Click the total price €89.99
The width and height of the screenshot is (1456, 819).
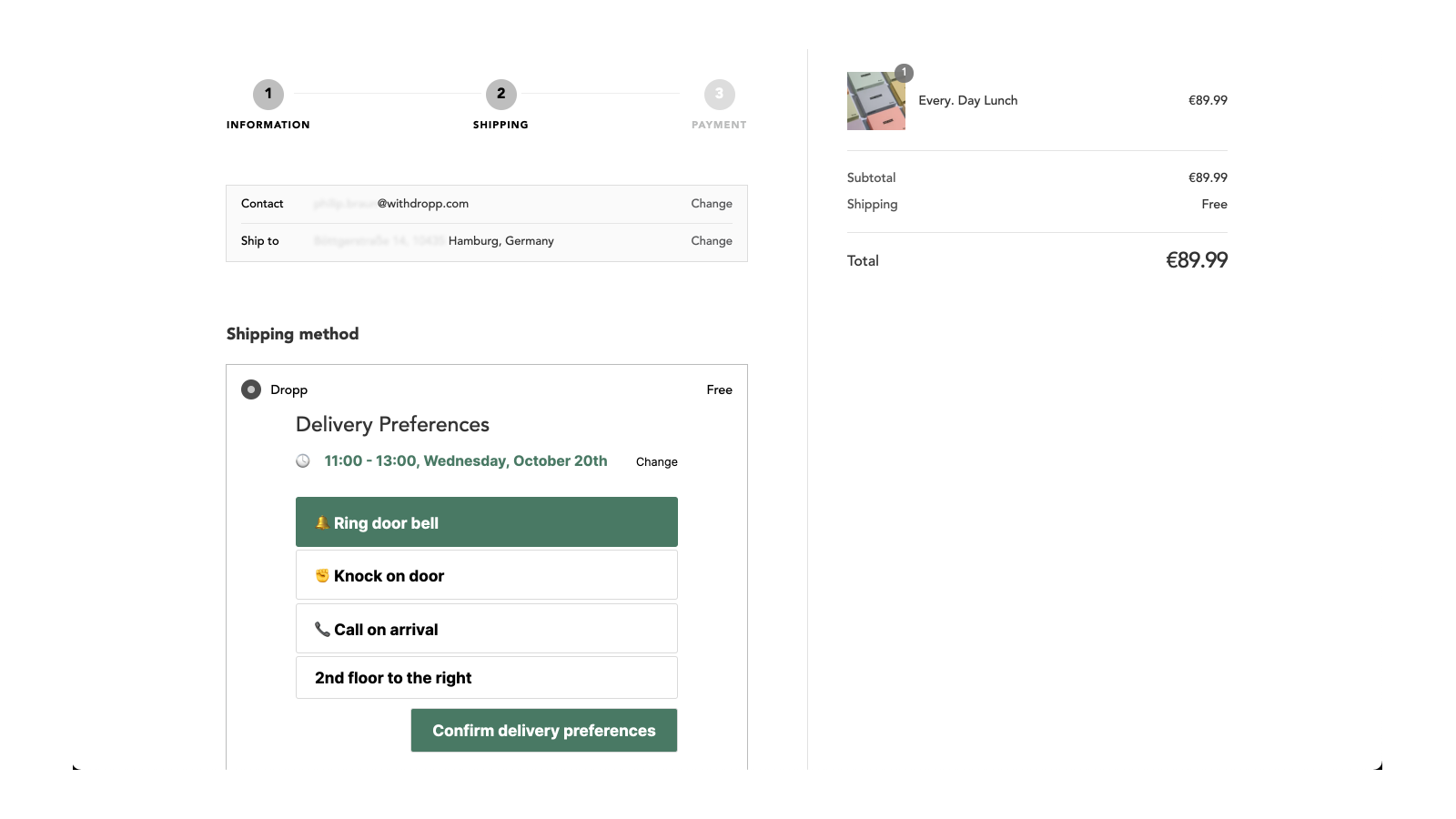point(1197,260)
